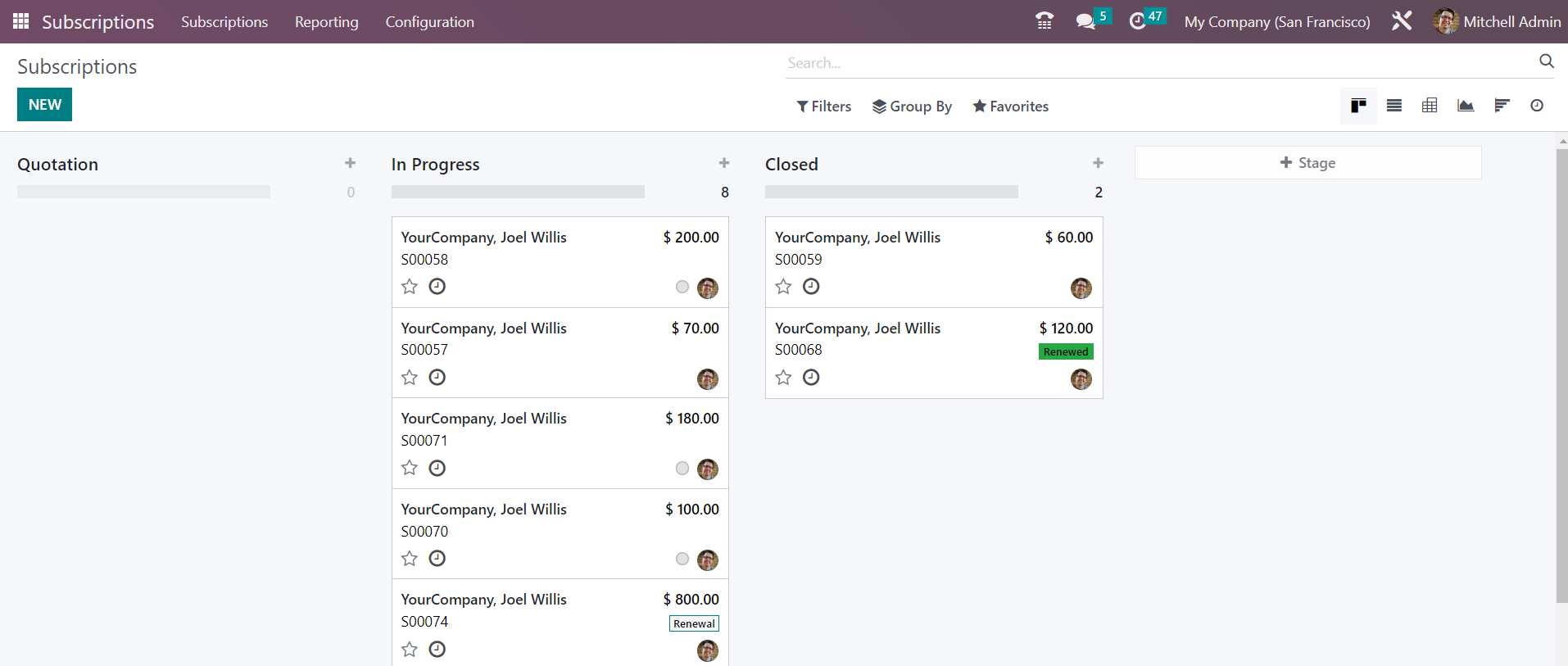Open the company switcher My Company (San Francisco)
This screenshot has height=666, width=1568.
point(1277,22)
